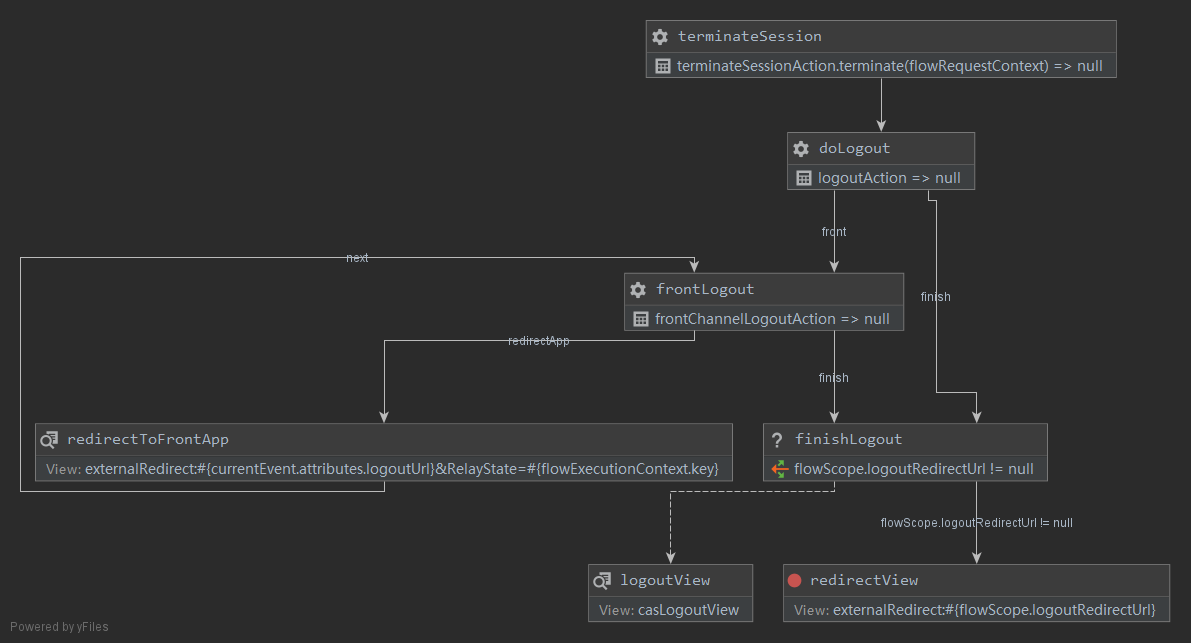The height and width of the screenshot is (643, 1191).
Task: Click the table icon beside terminateSessionAction.terminate expression
Action: tap(662, 65)
